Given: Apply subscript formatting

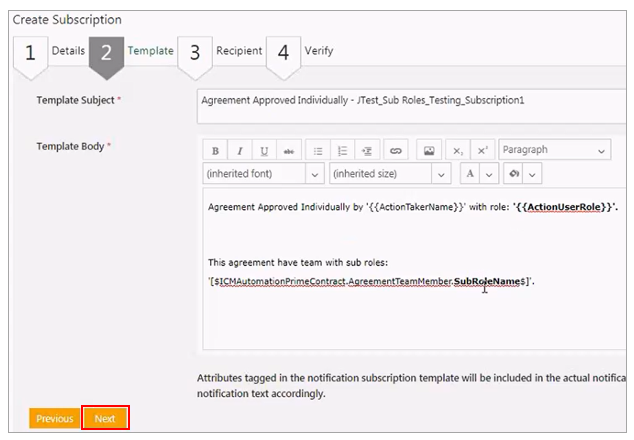Looking at the screenshot, I should 458,151.
